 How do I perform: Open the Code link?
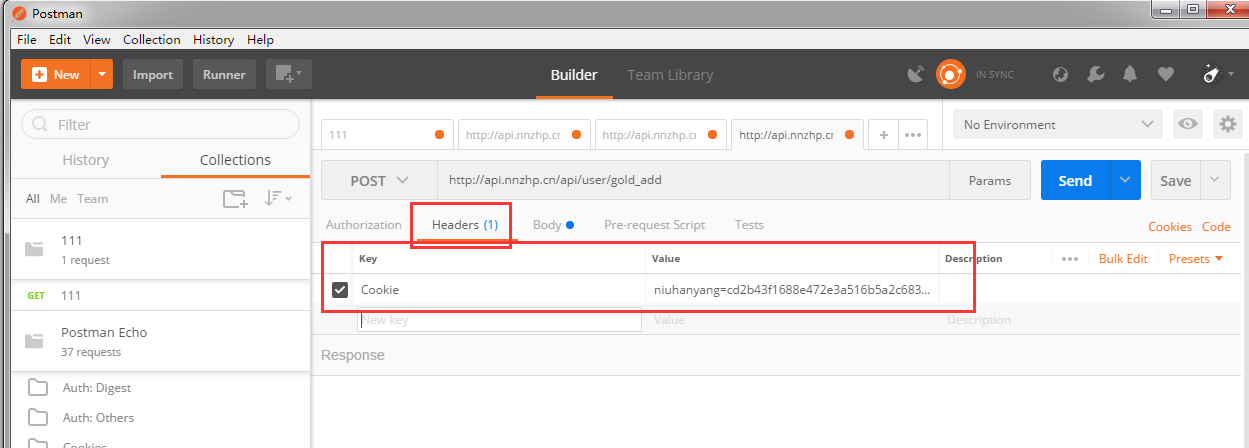point(1216,227)
